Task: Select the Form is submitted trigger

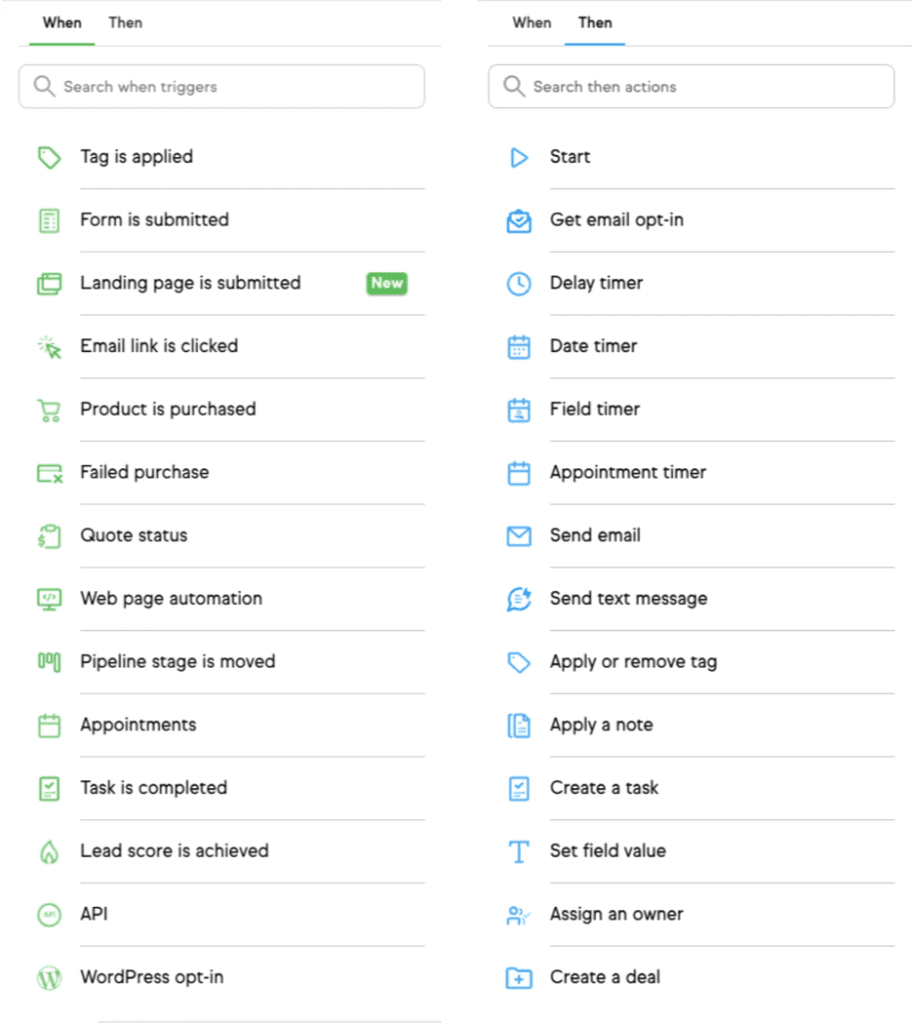Action: [154, 220]
